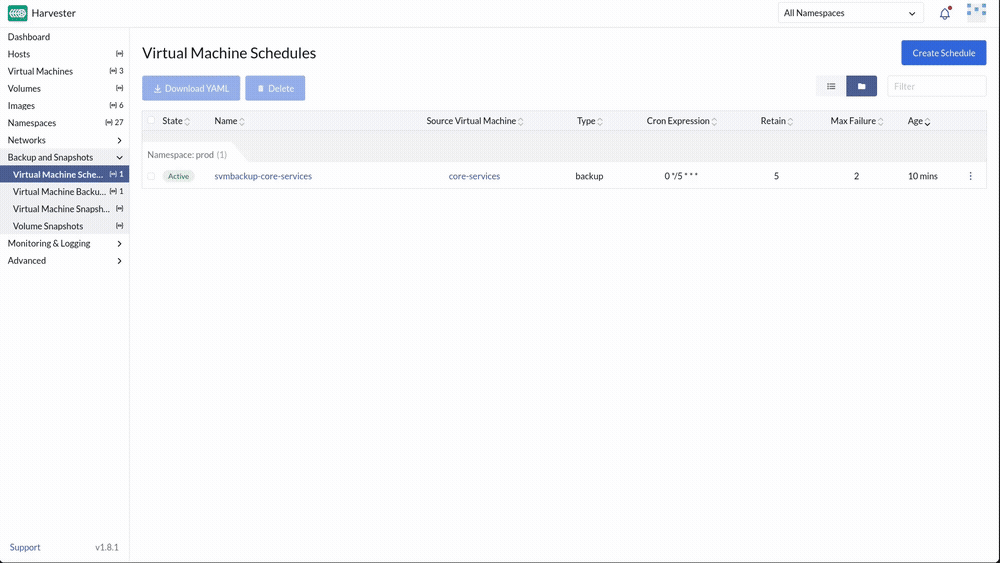This screenshot has width=1000, height=563.
Task: Click '10 mins' age cell
Action: coord(922,176)
